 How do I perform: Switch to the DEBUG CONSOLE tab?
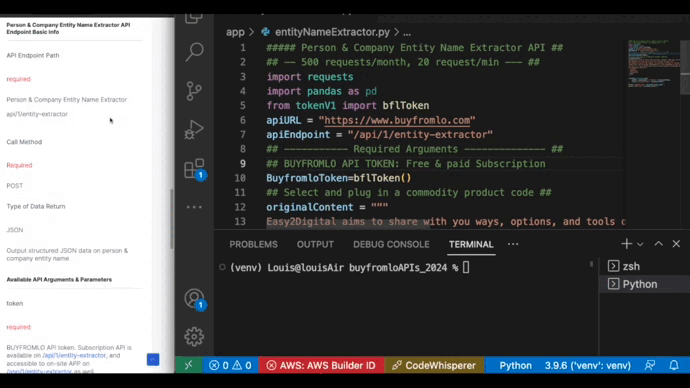pyautogui.click(x=391, y=245)
